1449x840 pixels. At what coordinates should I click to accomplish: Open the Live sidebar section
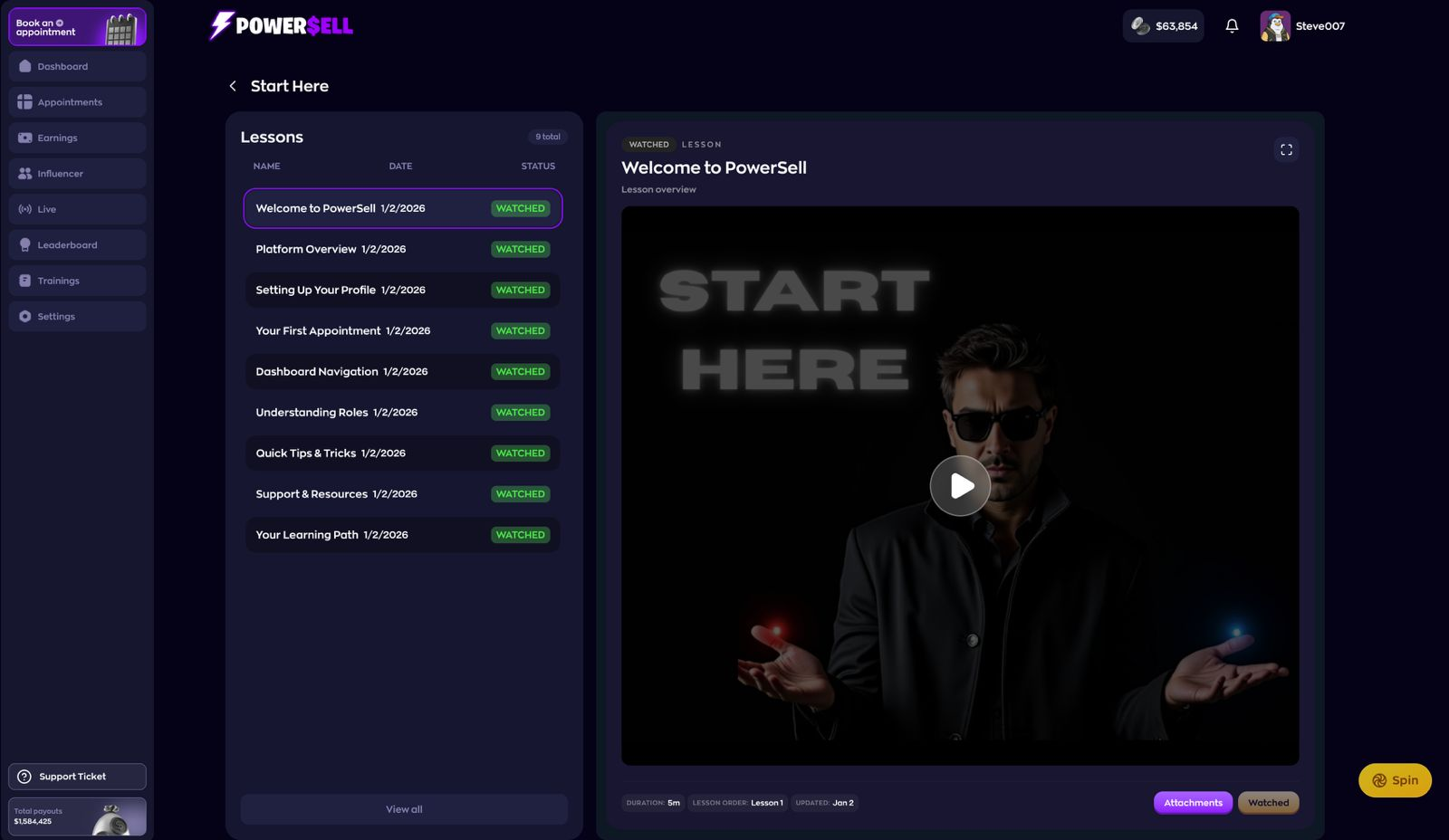77,209
